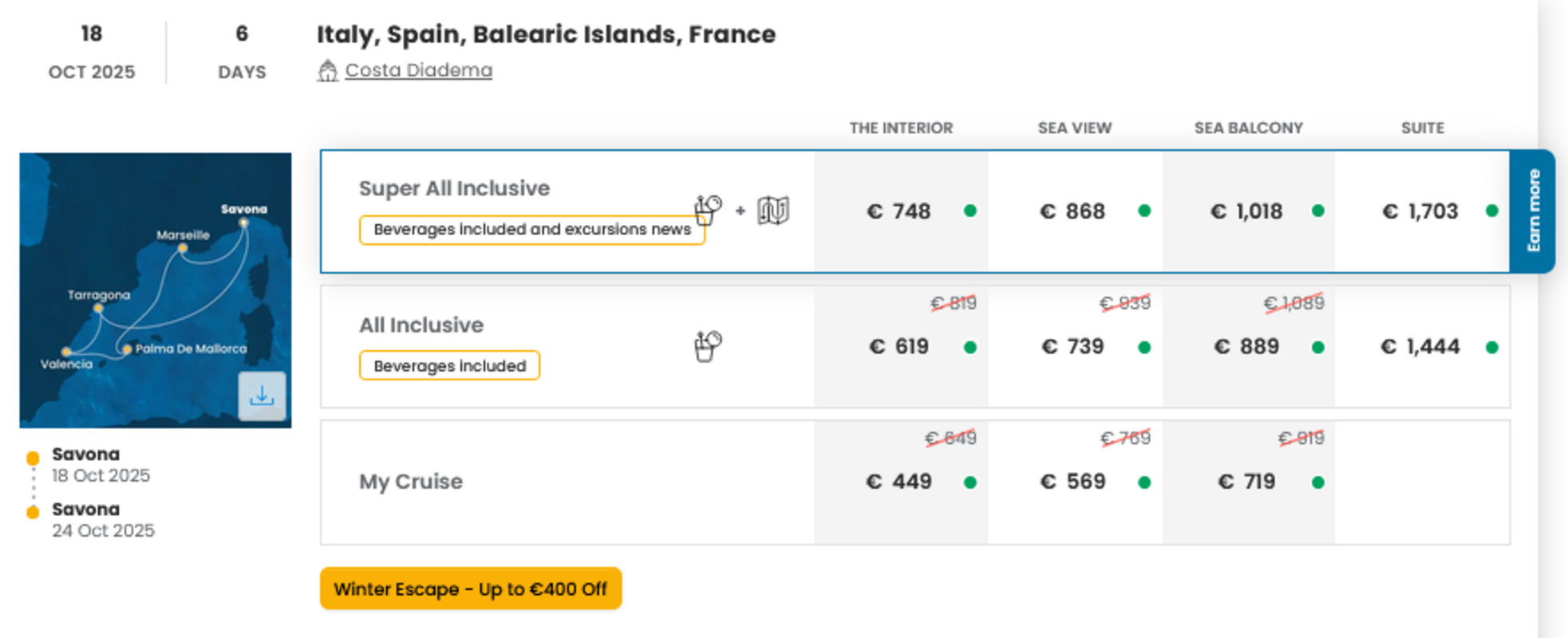Click the Beverages included badge

click(x=449, y=365)
